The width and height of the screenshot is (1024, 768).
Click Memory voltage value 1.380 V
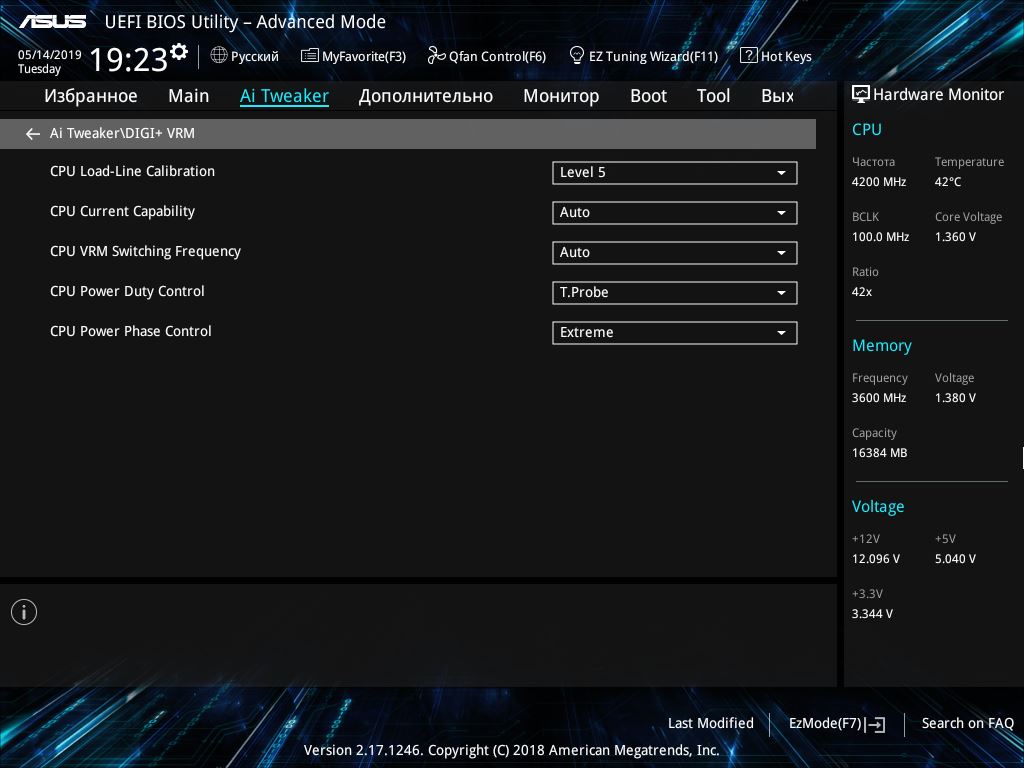click(x=955, y=398)
